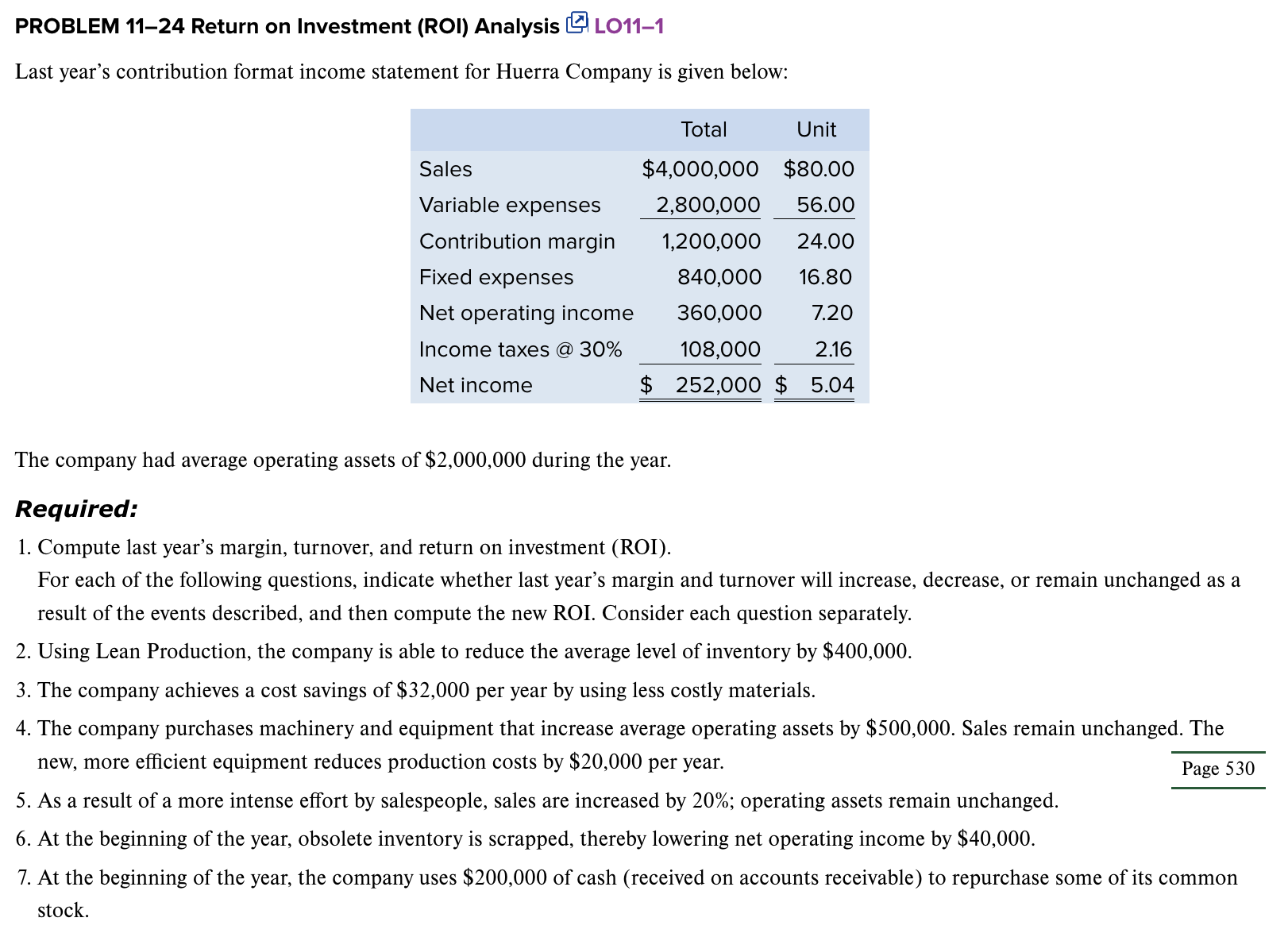Select requirement 2 about Lean Production
1288x937 pixels.
tap(465, 651)
